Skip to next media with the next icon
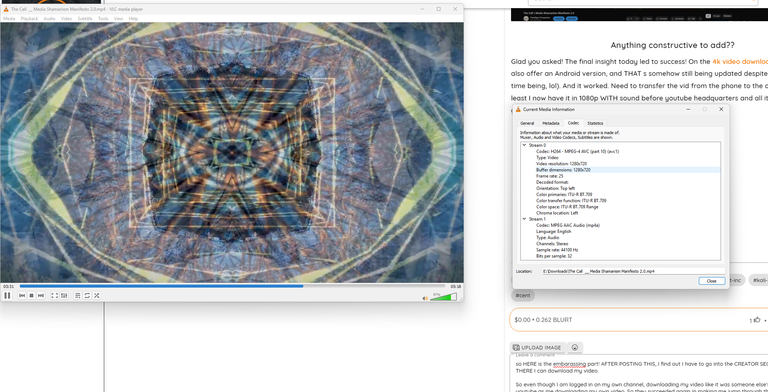 41,295
